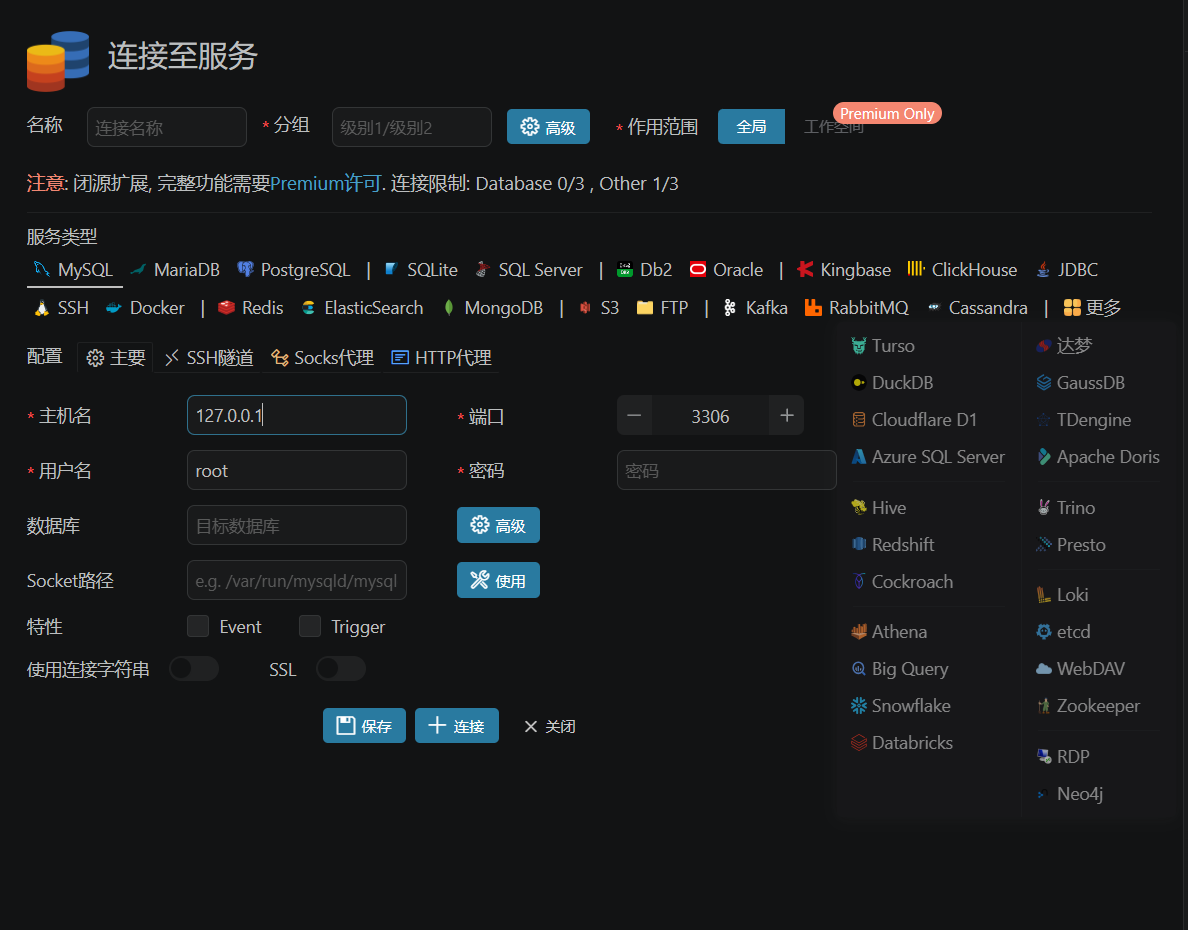Choose DuckDB from the more list
1188x930 pixels.
coord(892,383)
